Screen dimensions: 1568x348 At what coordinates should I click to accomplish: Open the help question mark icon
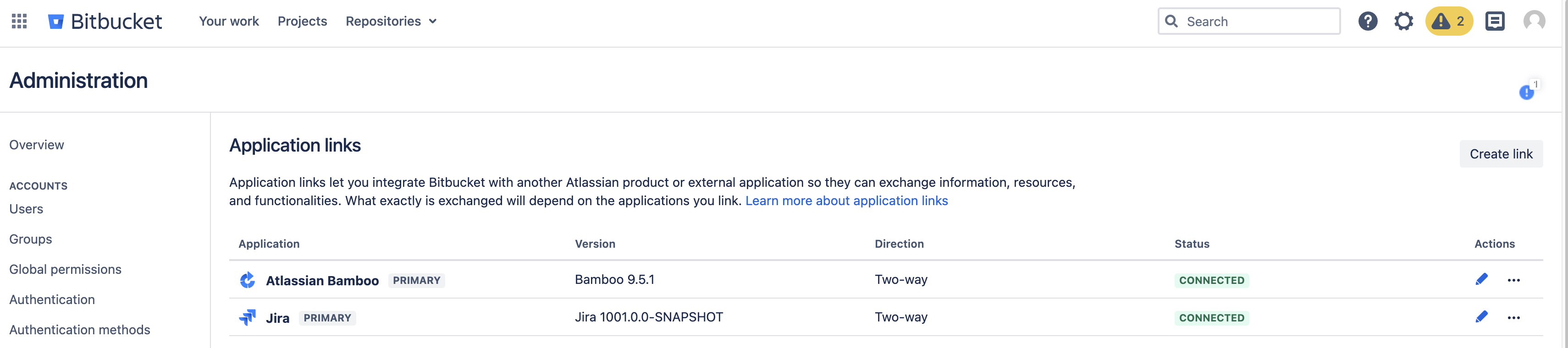point(1367,22)
